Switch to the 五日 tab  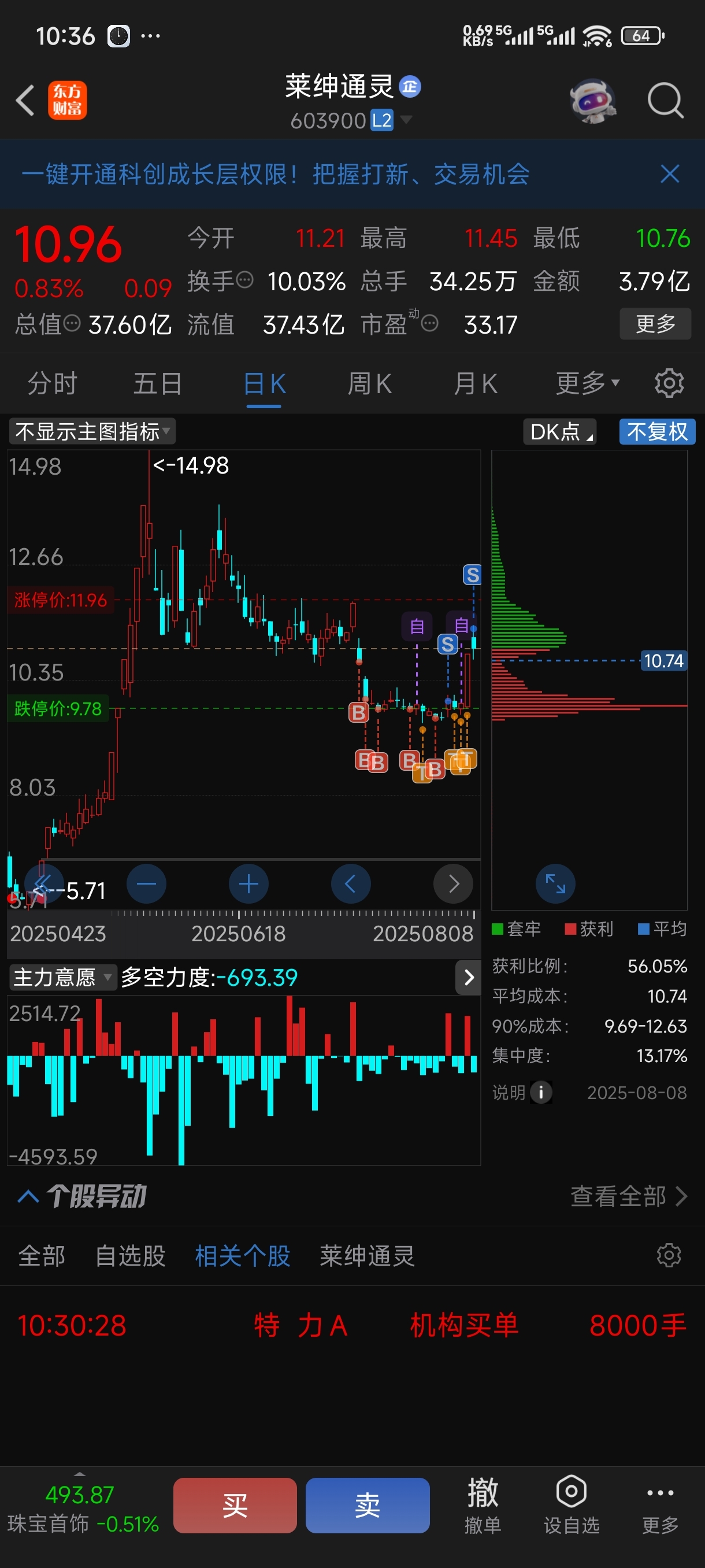158,383
